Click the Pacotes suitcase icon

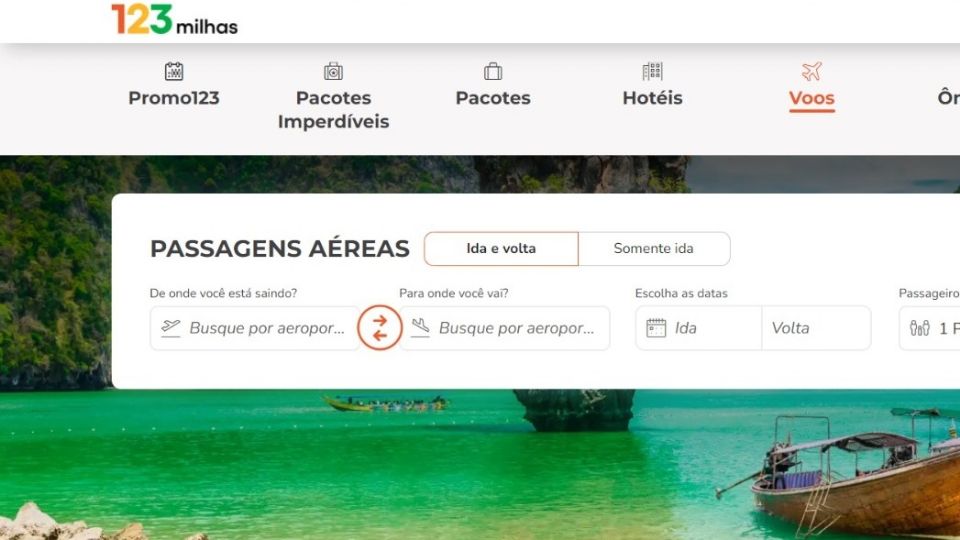point(493,71)
